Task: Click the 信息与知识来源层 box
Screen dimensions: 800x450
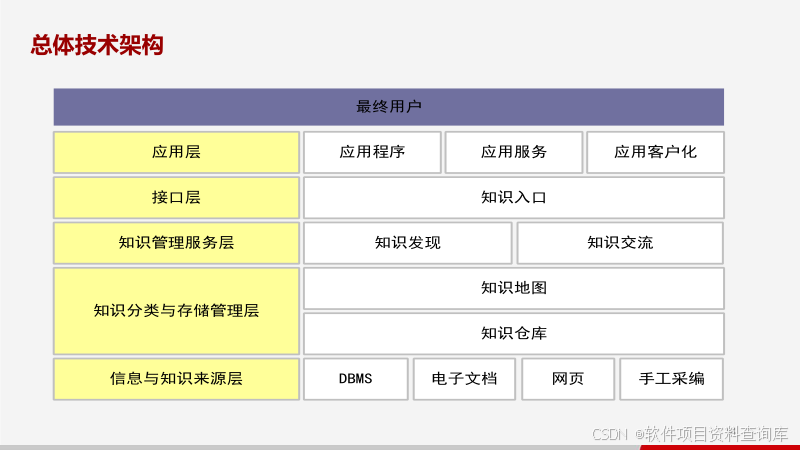Action: point(176,379)
